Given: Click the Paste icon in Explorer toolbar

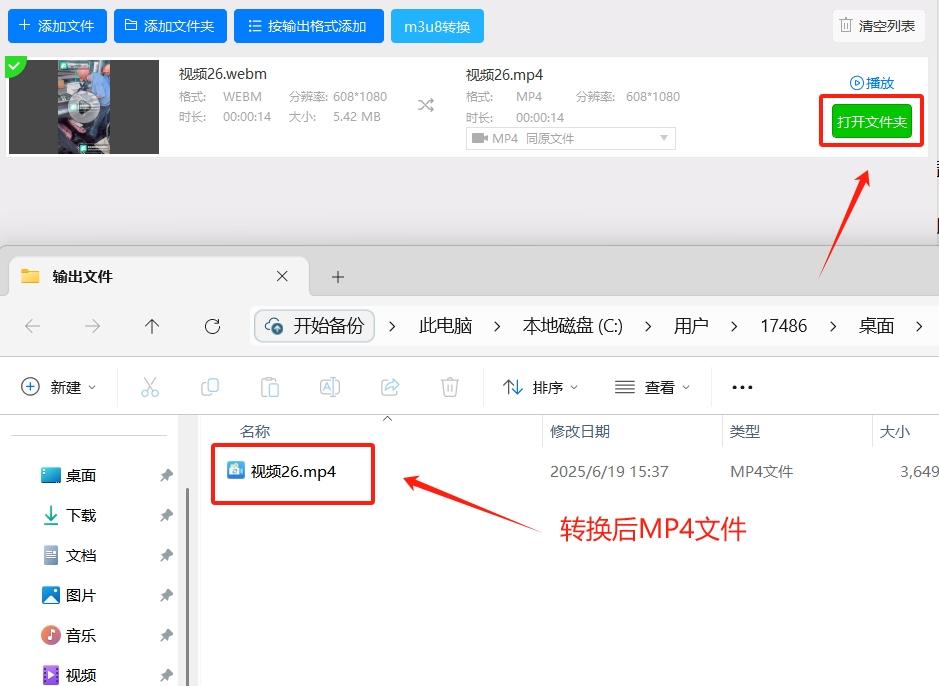Looking at the screenshot, I should coord(270,387).
